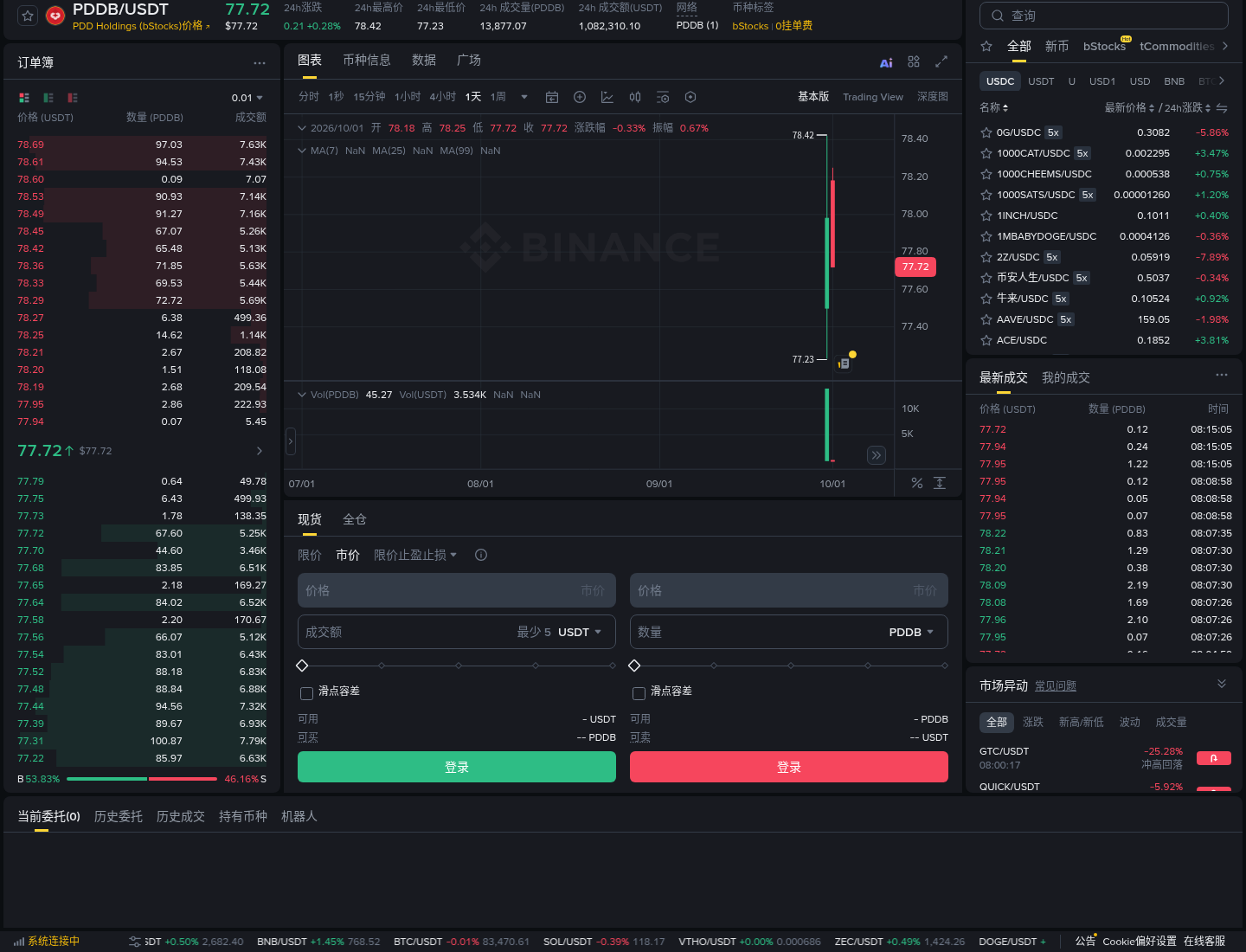Toggle favorites filter star in market list

pyautogui.click(x=986, y=46)
